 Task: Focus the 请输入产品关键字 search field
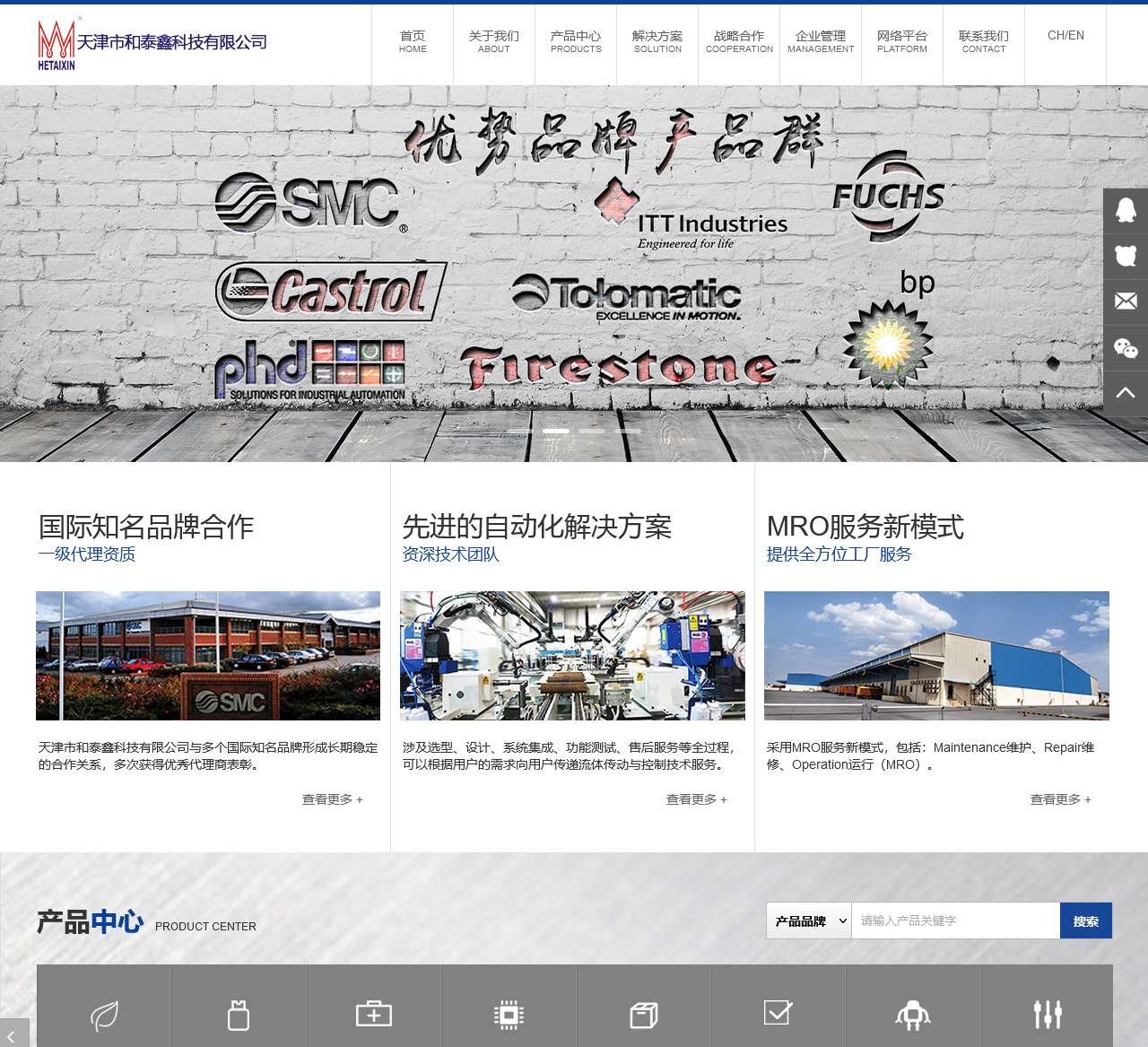pos(955,920)
